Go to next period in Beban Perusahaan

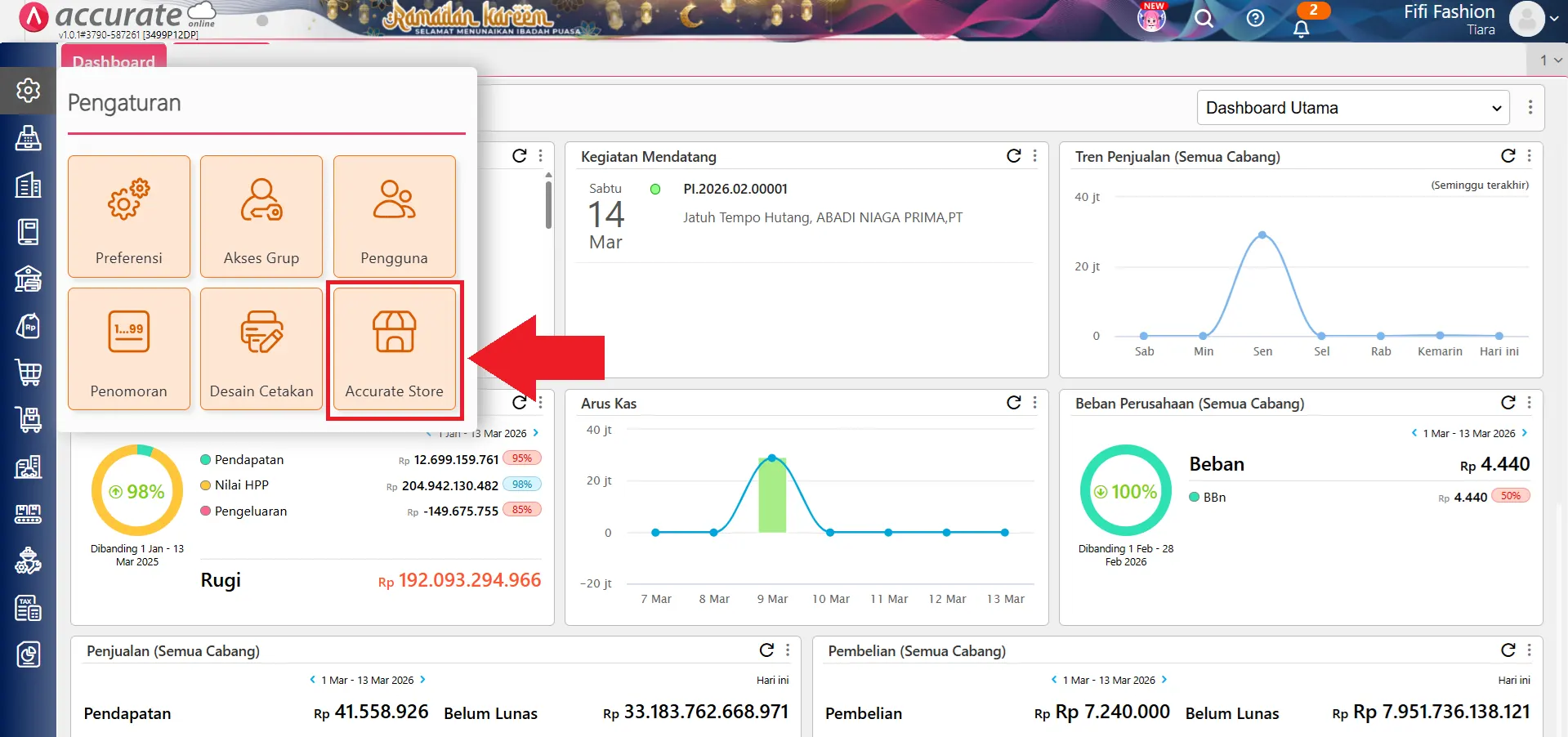point(1524,433)
